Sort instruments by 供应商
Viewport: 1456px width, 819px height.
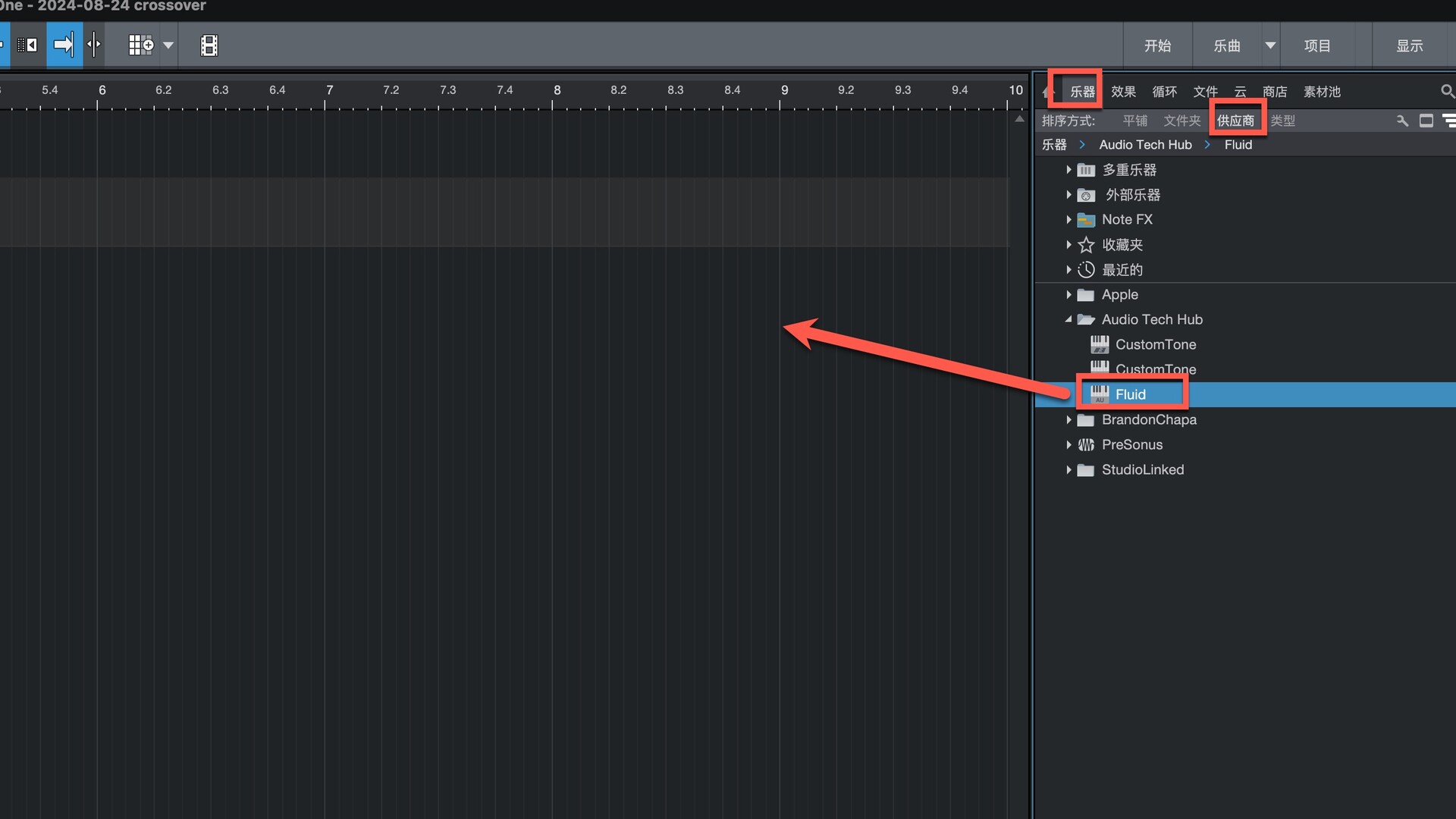click(x=1235, y=121)
